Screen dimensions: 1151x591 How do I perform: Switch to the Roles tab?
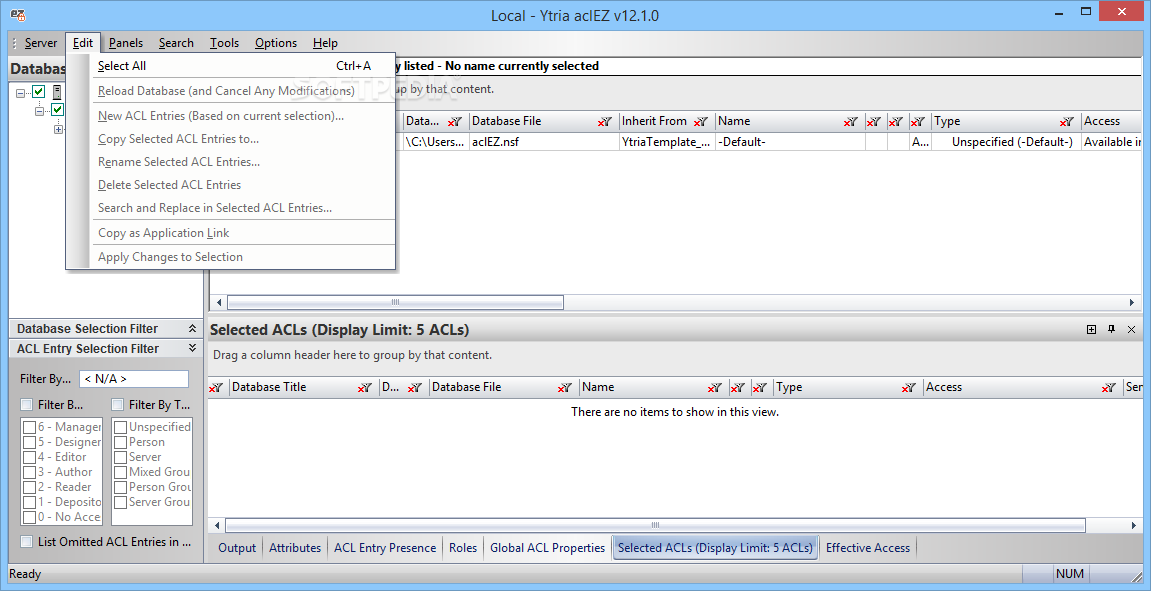pyautogui.click(x=463, y=548)
